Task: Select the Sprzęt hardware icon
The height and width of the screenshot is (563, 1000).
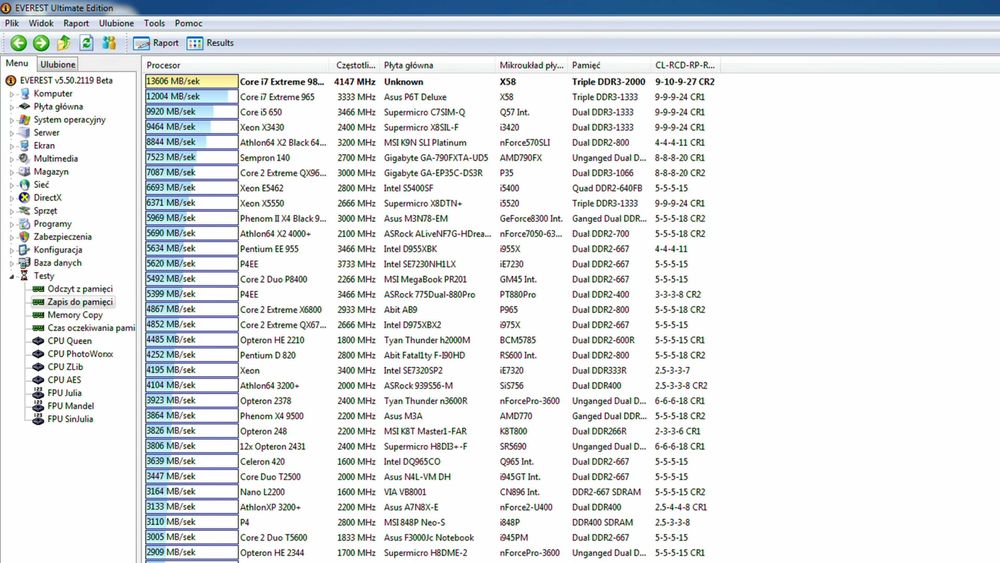Action: click(x=24, y=210)
